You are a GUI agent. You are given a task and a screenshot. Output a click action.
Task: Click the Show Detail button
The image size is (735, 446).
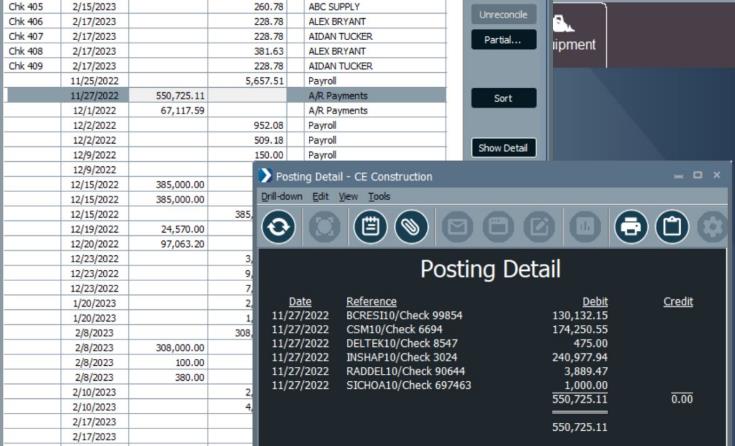click(504, 148)
